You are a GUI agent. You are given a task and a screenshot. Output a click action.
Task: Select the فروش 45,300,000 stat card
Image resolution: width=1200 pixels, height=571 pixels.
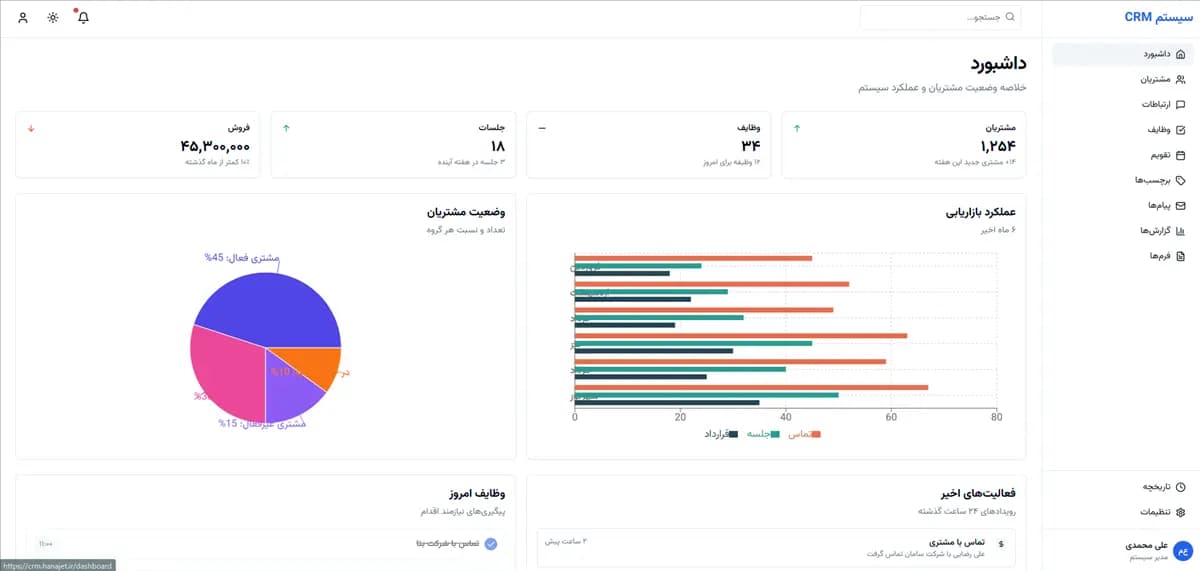tap(138, 145)
